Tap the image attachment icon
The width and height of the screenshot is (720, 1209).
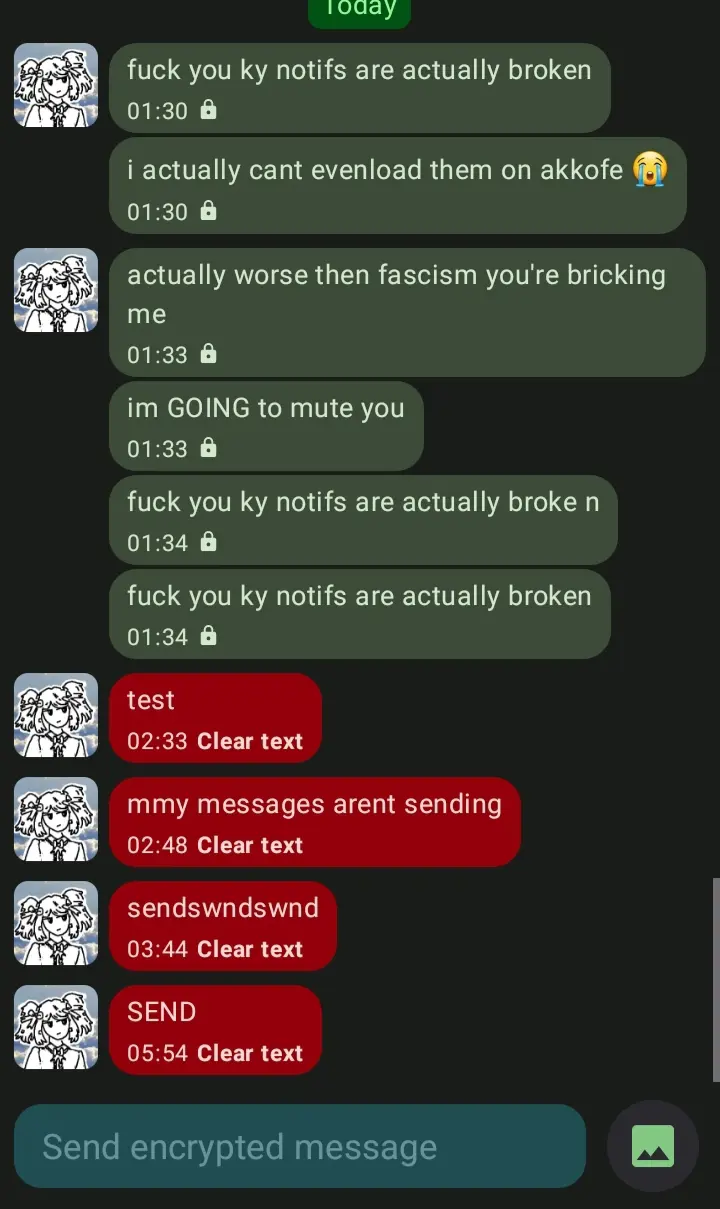(x=653, y=1146)
